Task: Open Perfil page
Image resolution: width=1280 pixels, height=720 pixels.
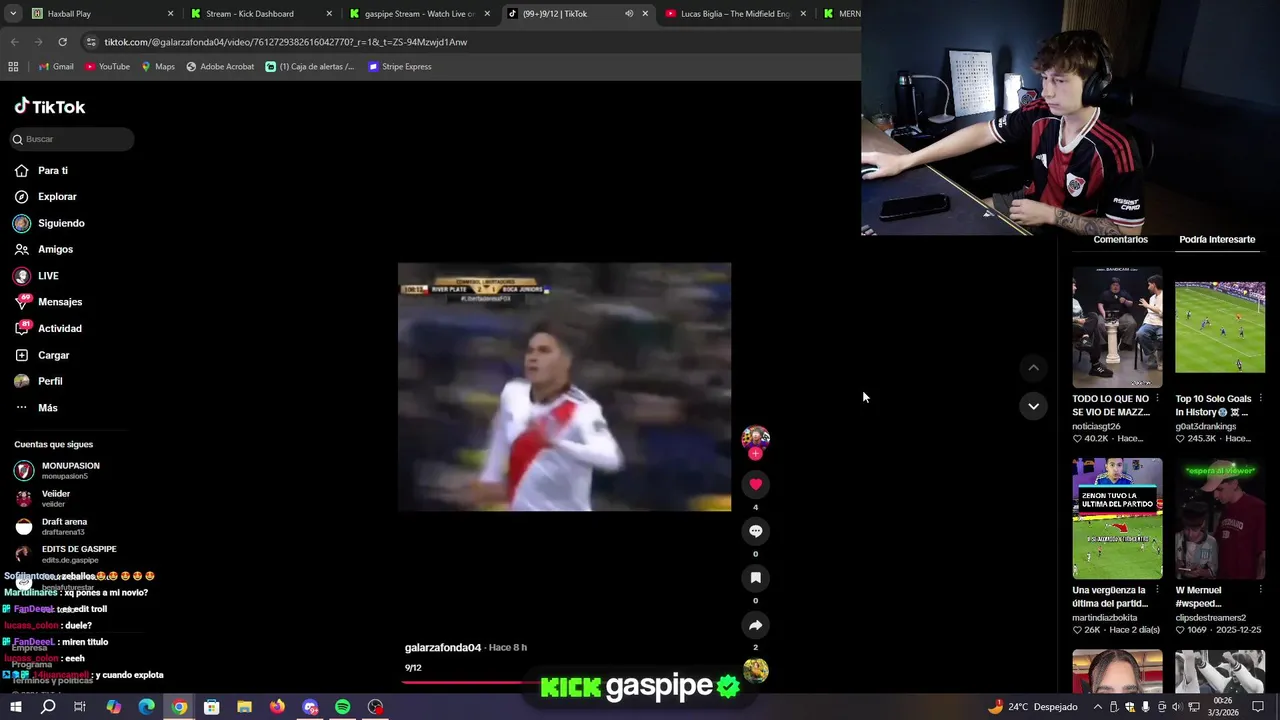Action: coord(39,381)
